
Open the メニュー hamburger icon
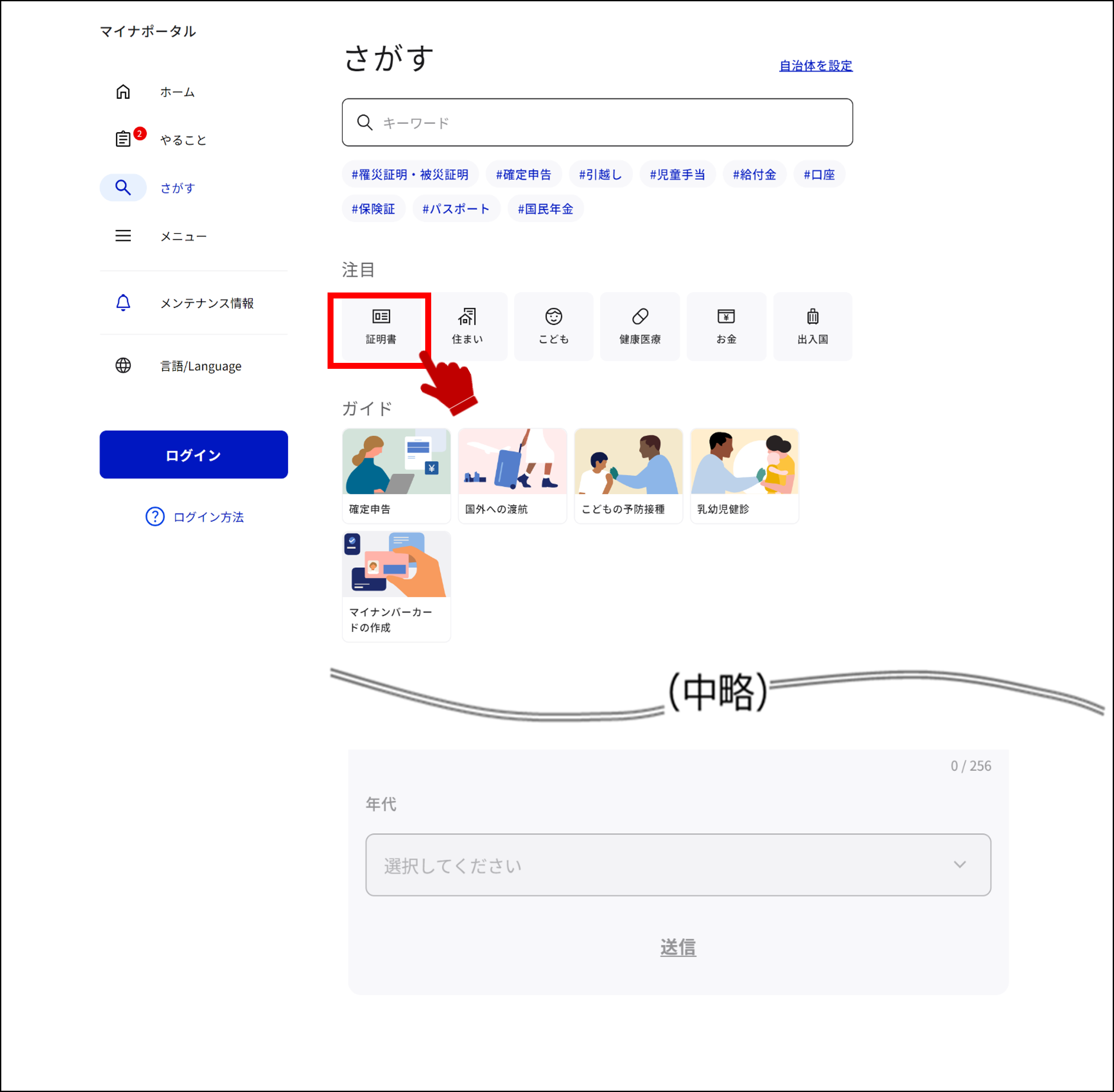tap(123, 236)
